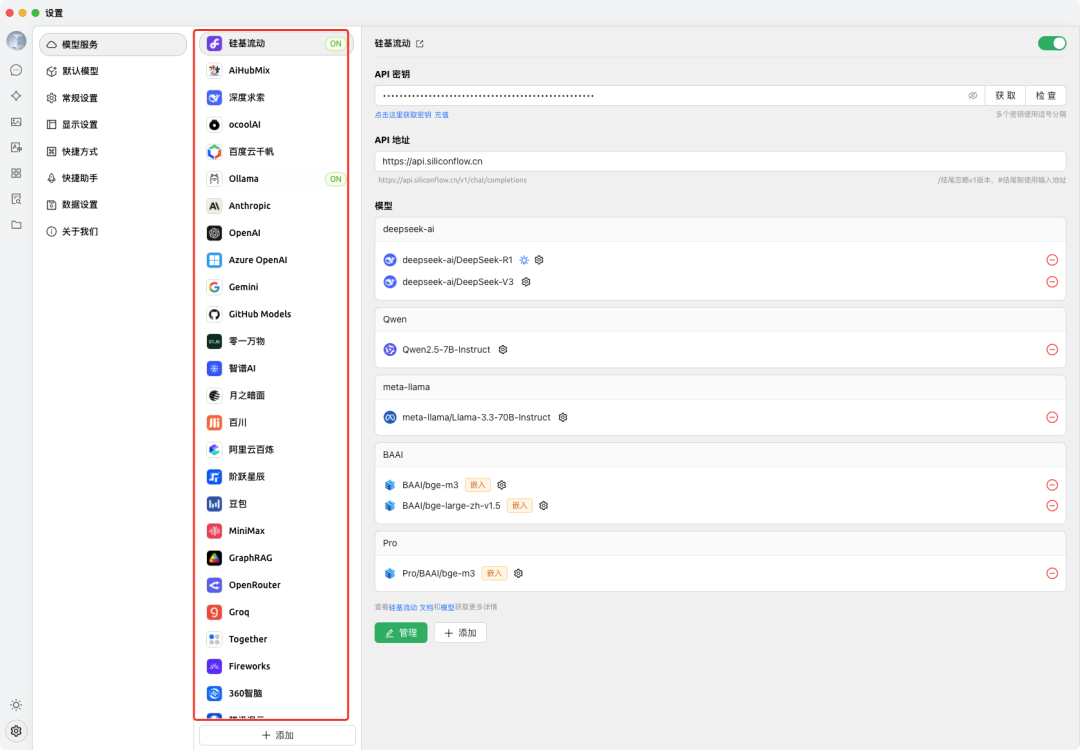Screen dimensions: 1080x750
Task: Select AiHubMix provider
Action: point(276,70)
